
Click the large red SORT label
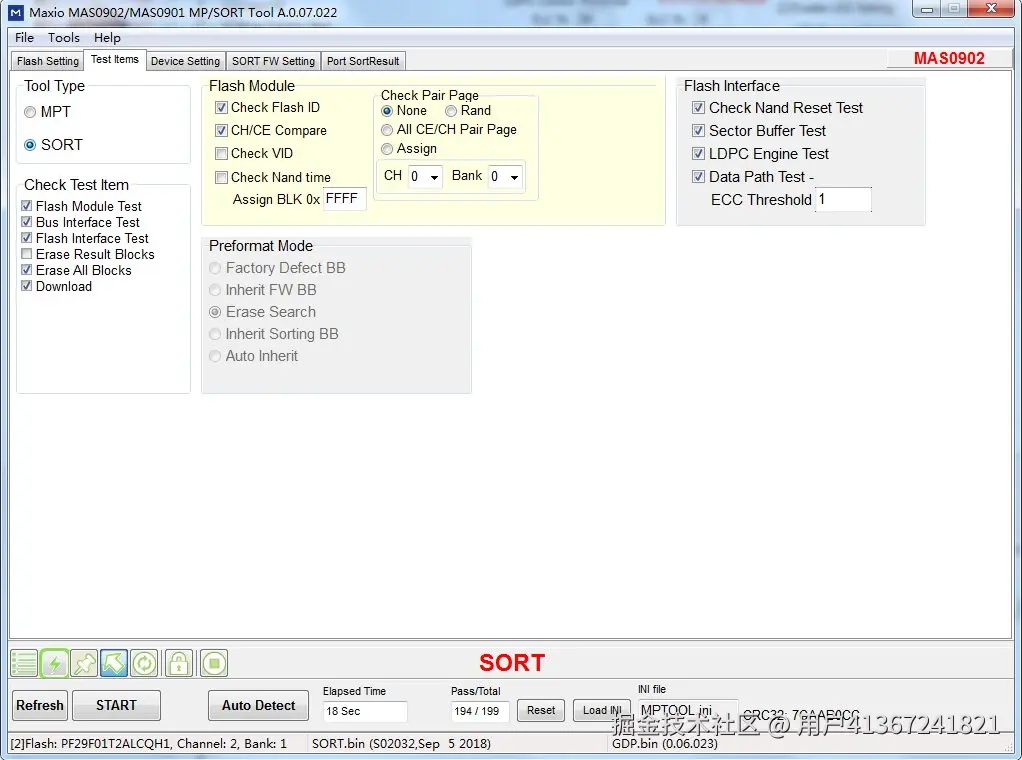pos(512,663)
